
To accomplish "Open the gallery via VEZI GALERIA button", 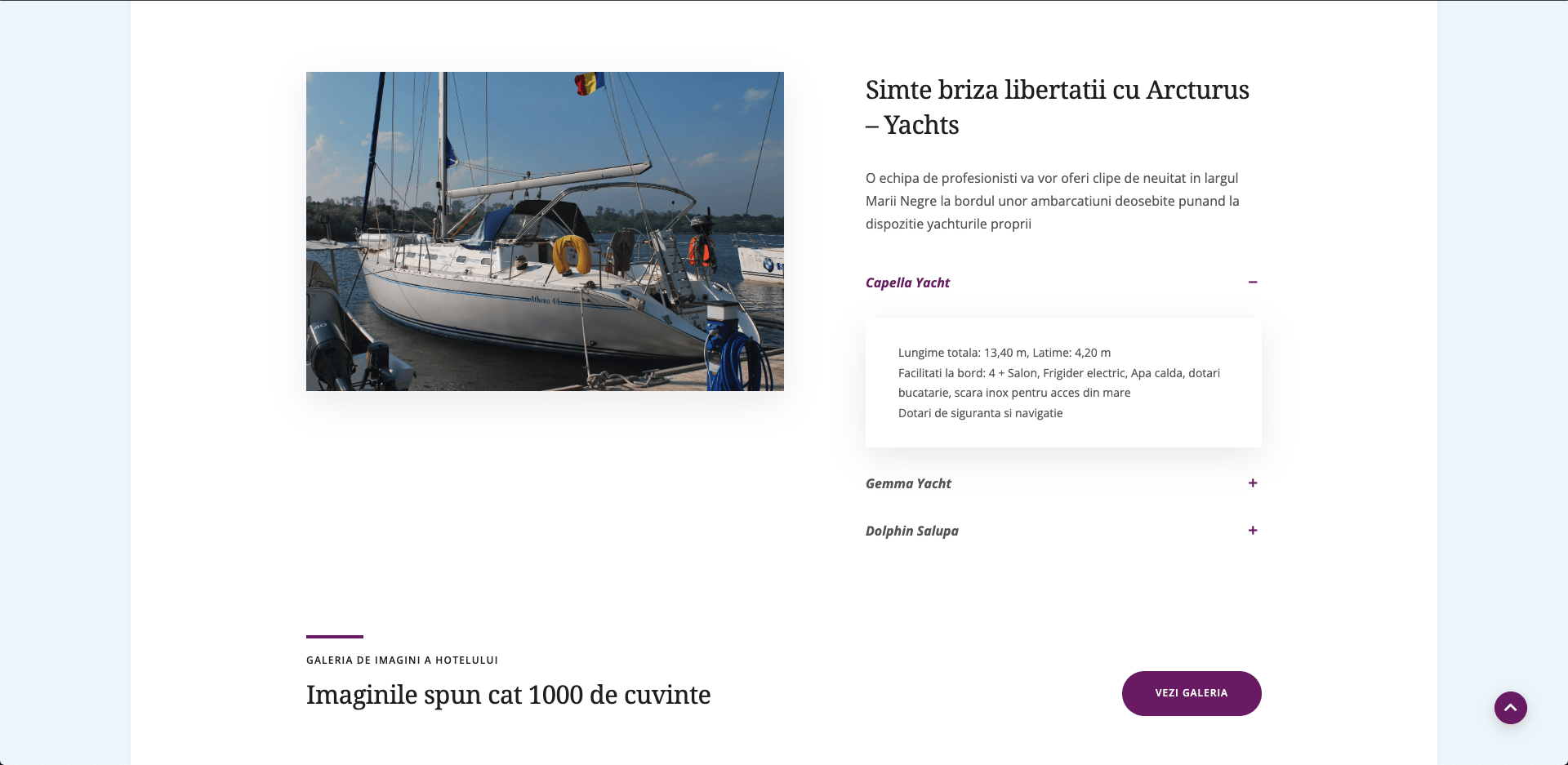I will coord(1192,693).
